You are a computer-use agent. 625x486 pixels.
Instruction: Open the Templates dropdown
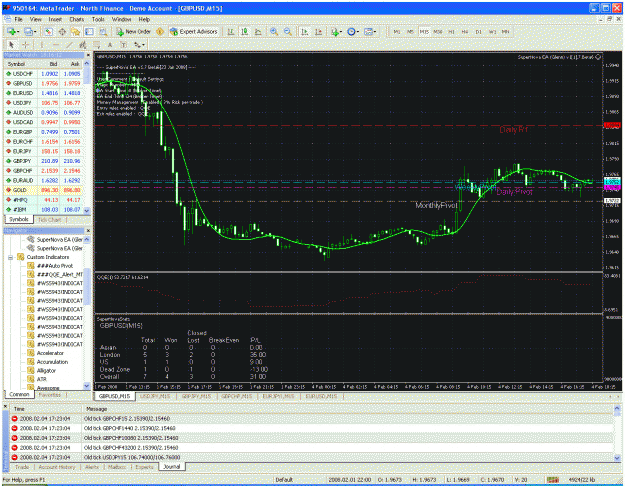[x=370, y=31]
